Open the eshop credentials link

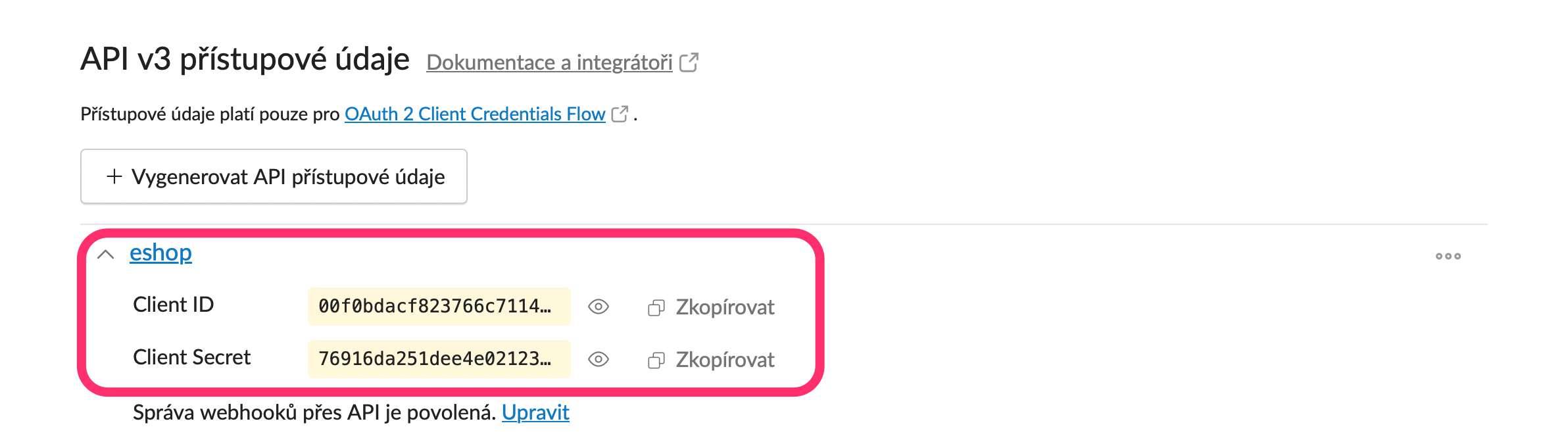160,253
